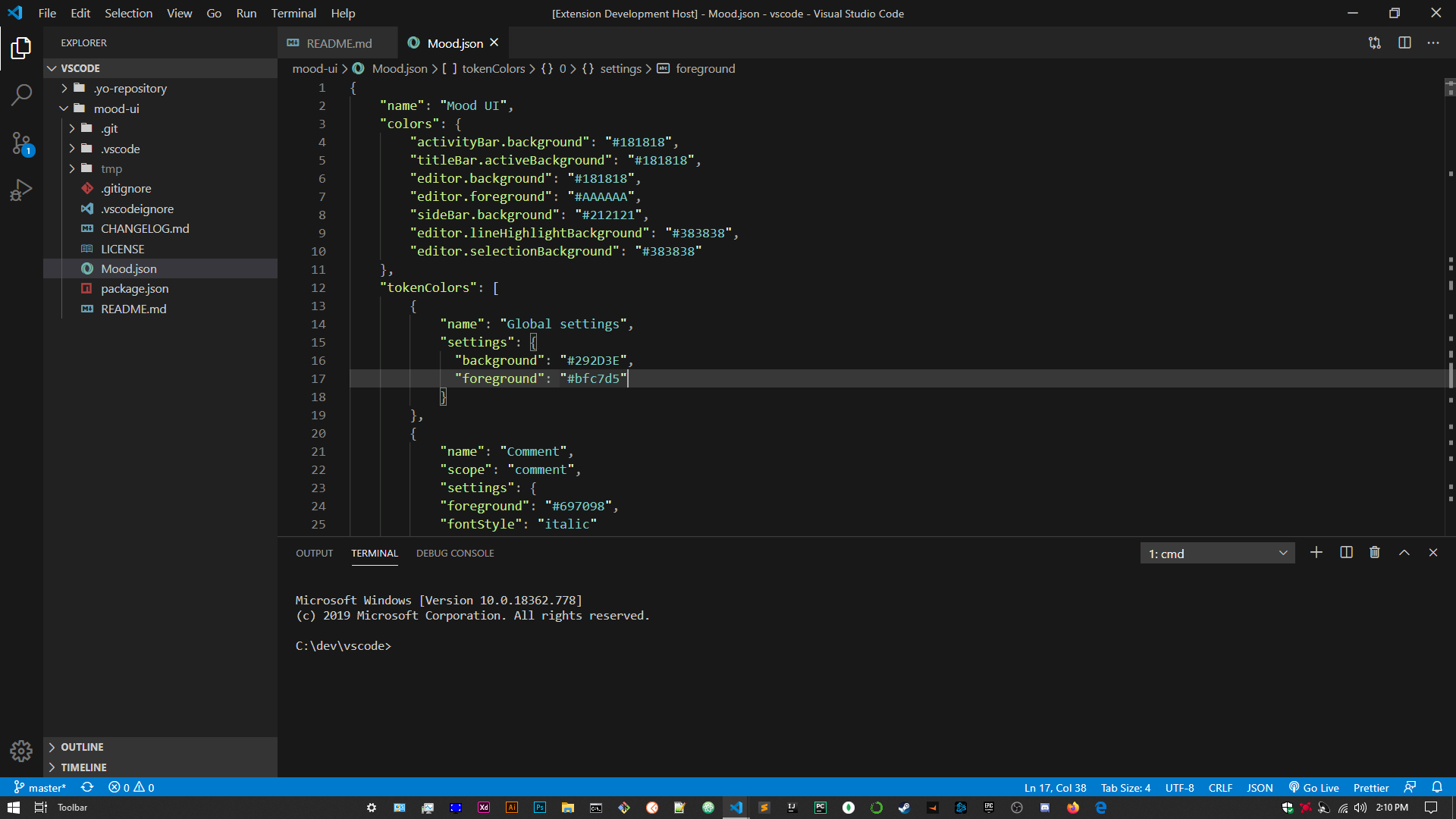Click the Steam icon in the taskbar
The width and height of the screenshot is (1456, 819).
pyautogui.click(x=905, y=808)
